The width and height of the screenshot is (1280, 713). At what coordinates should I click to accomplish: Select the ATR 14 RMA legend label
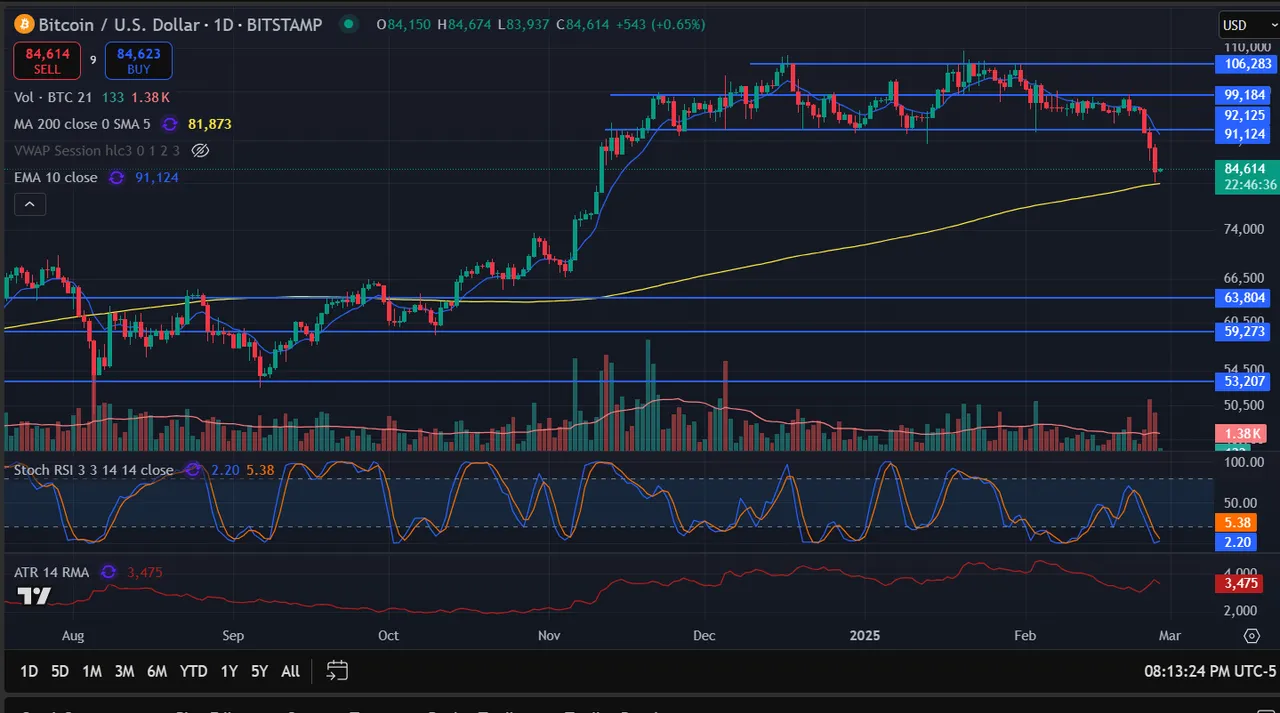pyautogui.click(x=52, y=572)
